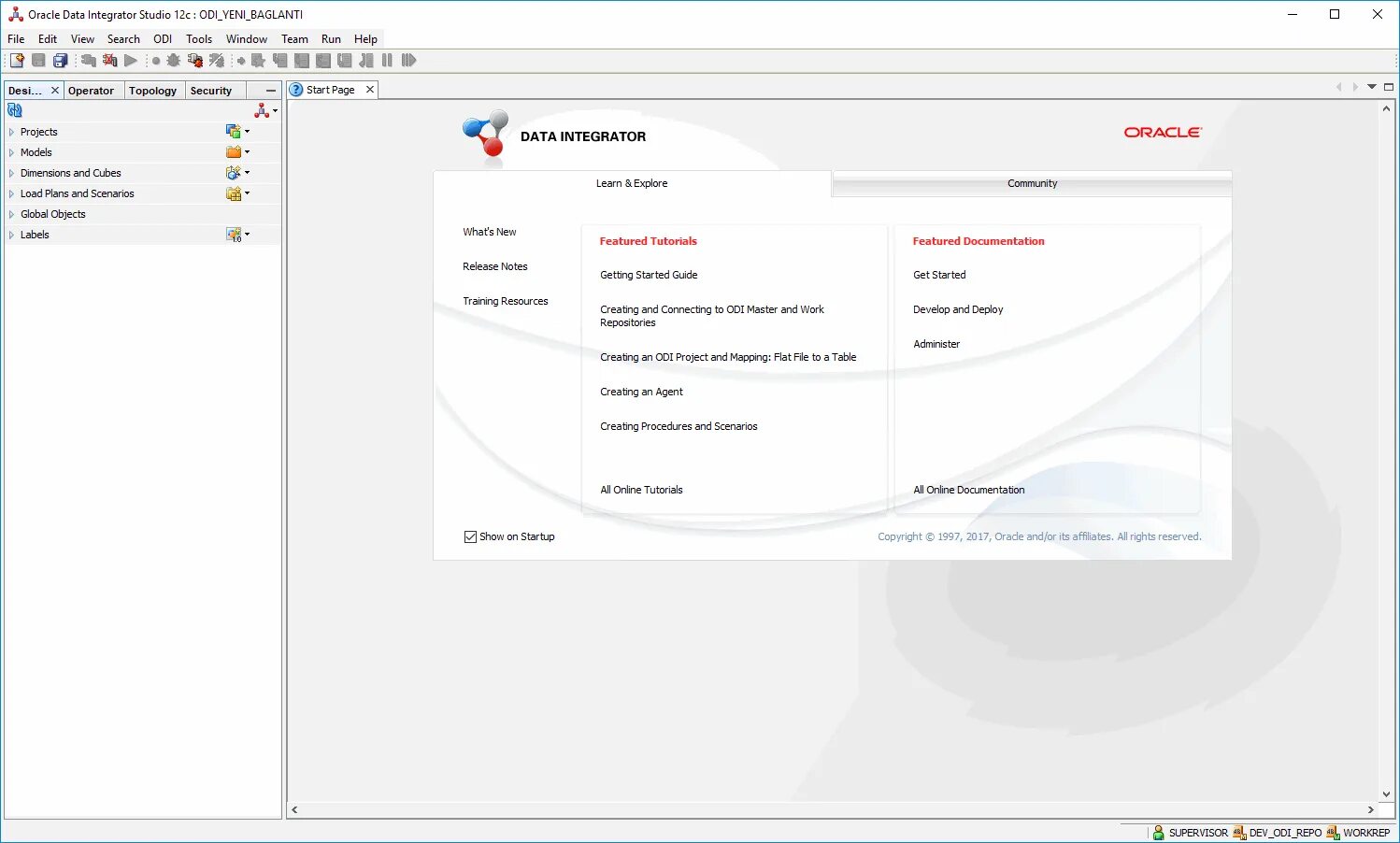Viewport: 1400px width, 843px height.
Task: Expand the Models tree node
Action: 11,152
